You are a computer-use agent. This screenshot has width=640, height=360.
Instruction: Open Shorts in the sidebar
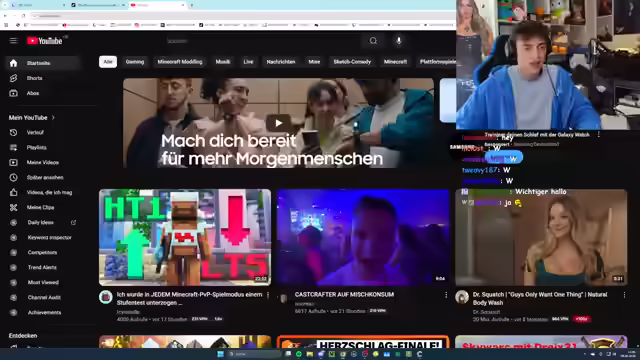(x=43, y=78)
